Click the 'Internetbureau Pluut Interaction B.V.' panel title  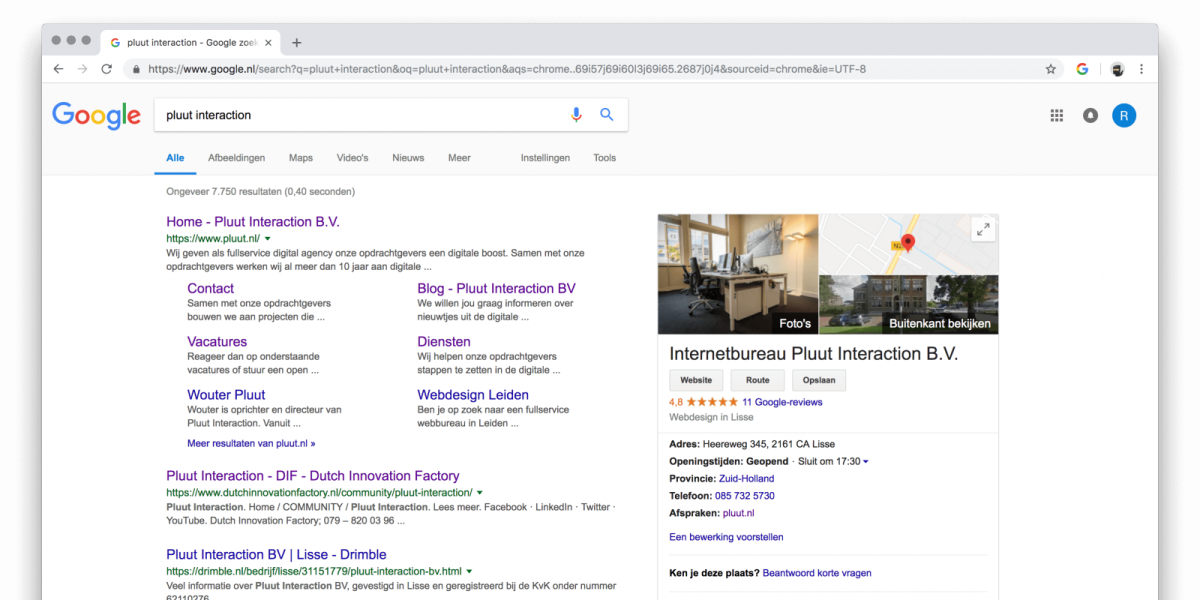814,354
